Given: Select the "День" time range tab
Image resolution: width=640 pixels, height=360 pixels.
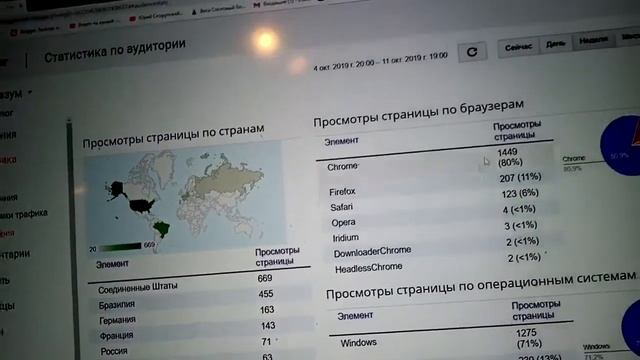Looking at the screenshot, I should pyautogui.click(x=556, y=44).
